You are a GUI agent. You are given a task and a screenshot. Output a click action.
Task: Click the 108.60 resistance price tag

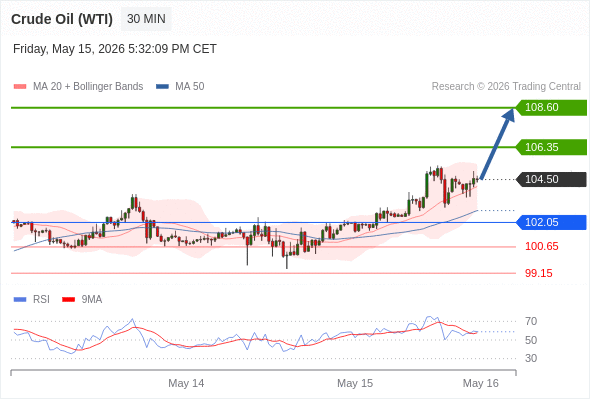tap(551, 108)
